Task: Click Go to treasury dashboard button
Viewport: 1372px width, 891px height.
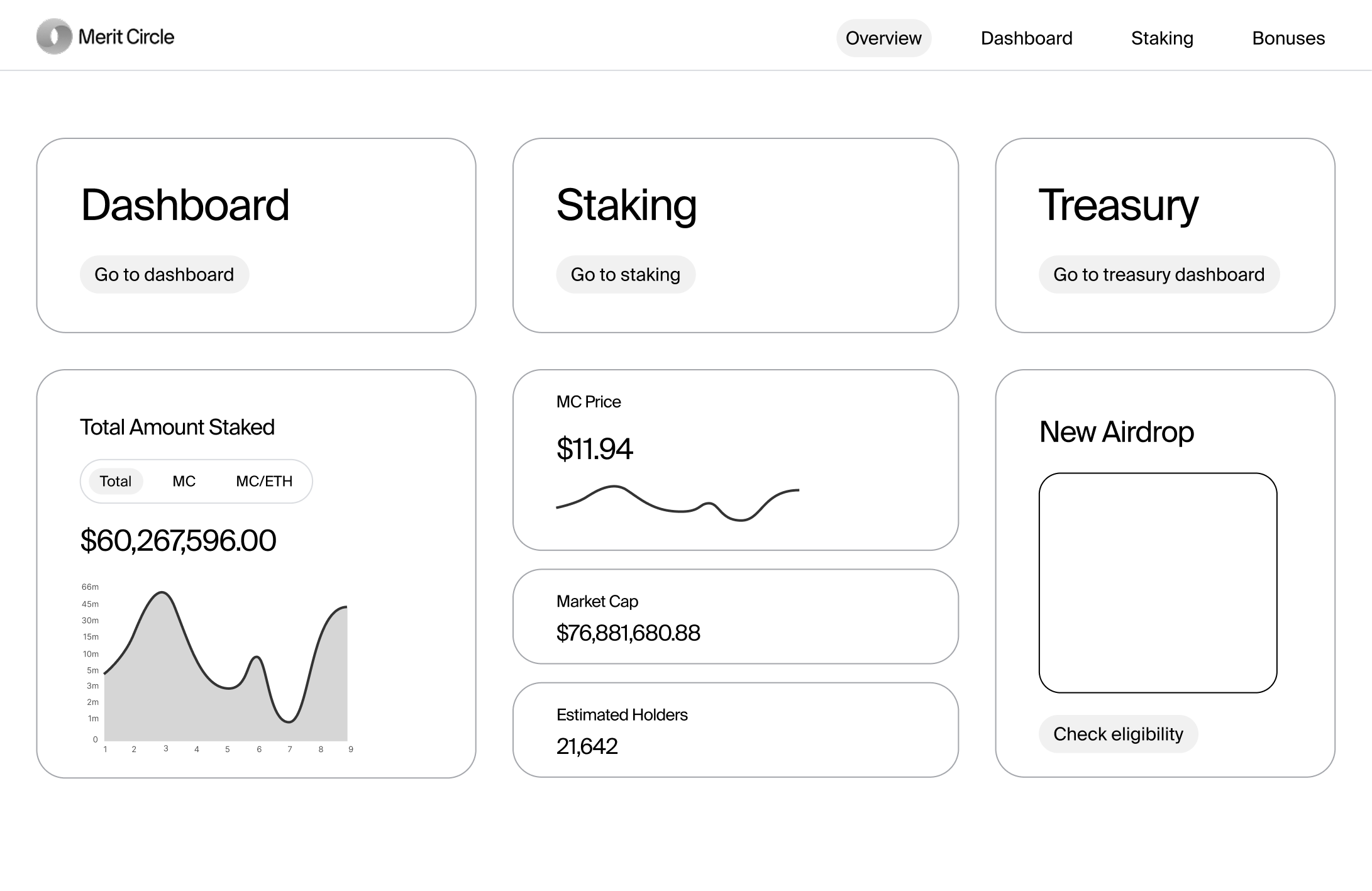Action: (x=1158, y=275)
